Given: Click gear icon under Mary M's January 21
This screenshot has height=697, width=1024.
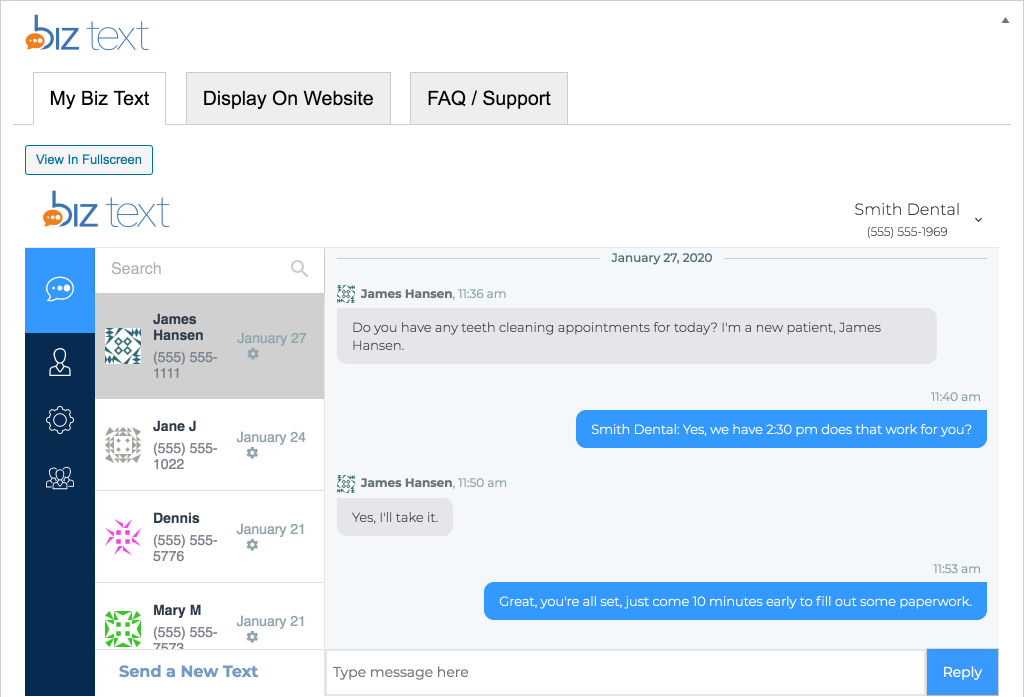Looking at the screenshot, I should (x=252, y=637).
